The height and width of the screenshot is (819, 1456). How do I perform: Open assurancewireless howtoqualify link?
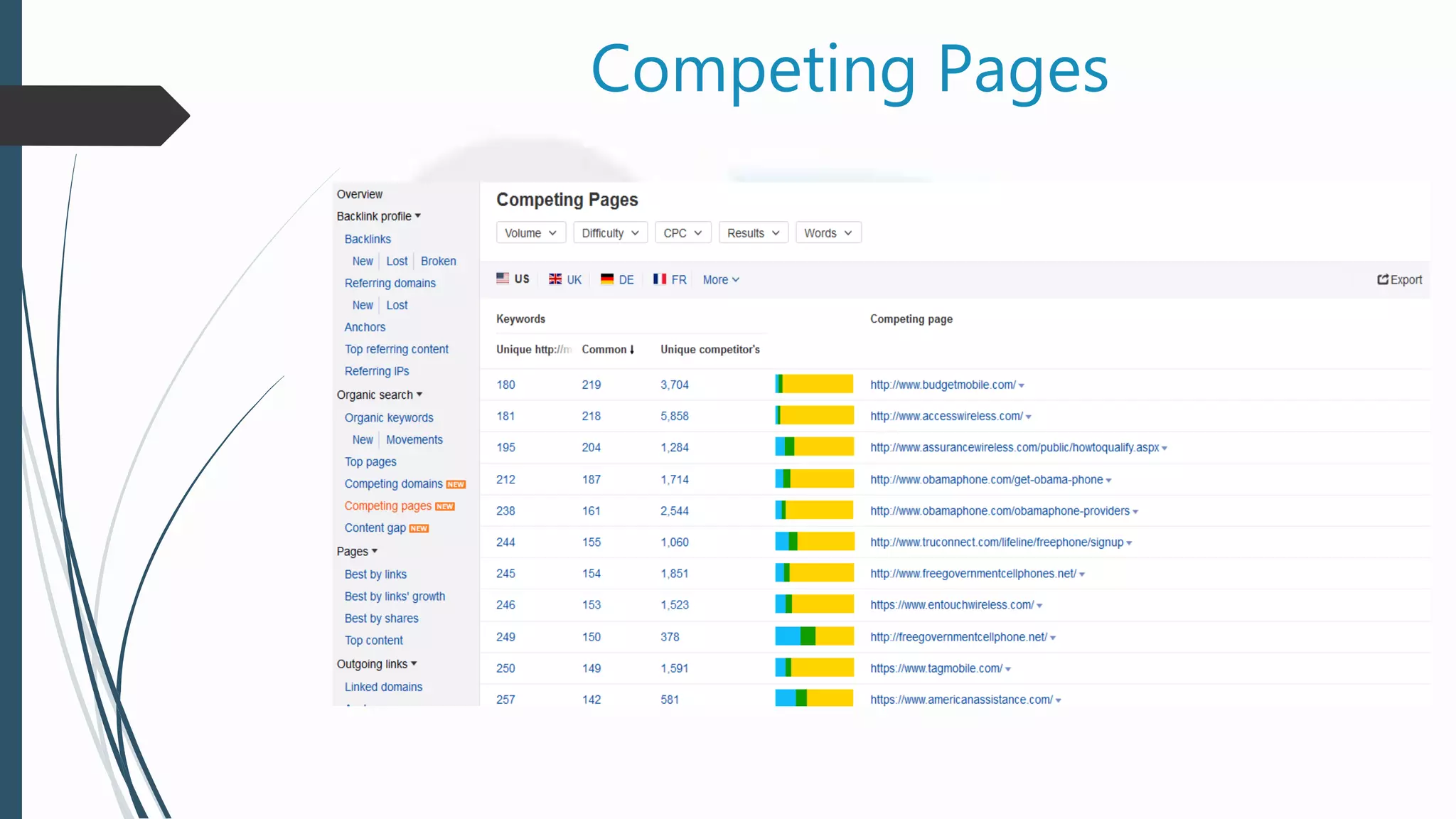[1015, 447]
